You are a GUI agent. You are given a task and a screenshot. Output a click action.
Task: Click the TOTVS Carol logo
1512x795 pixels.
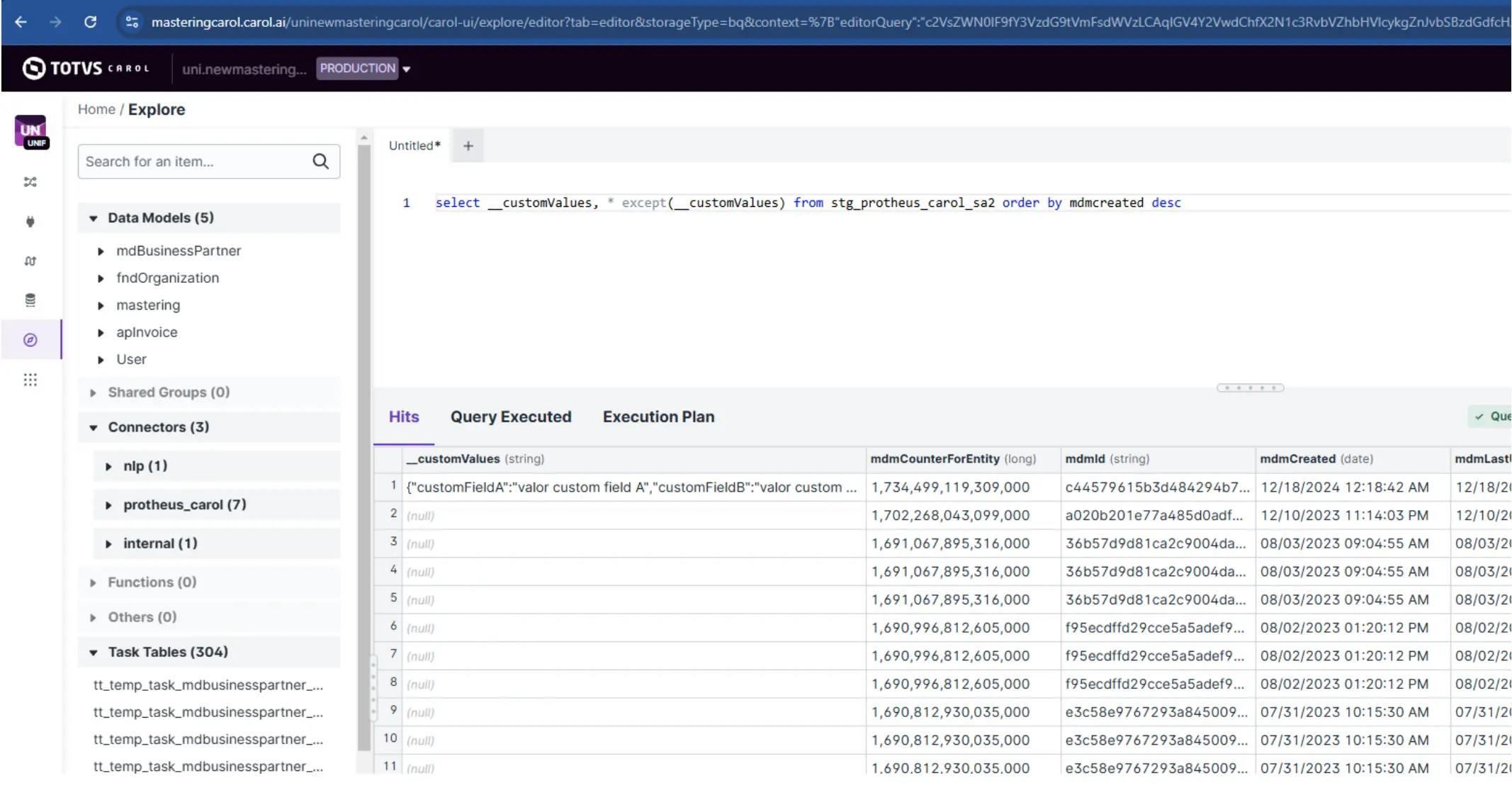point(86,68)
